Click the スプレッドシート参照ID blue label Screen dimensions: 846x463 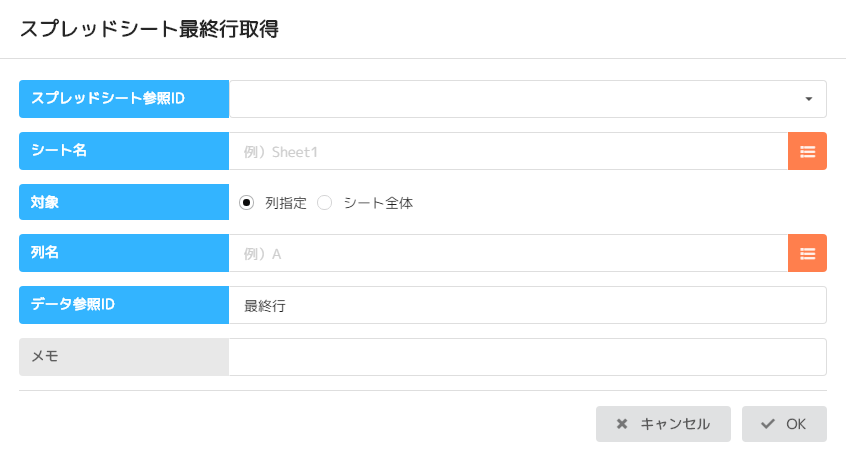click(124, 99)
